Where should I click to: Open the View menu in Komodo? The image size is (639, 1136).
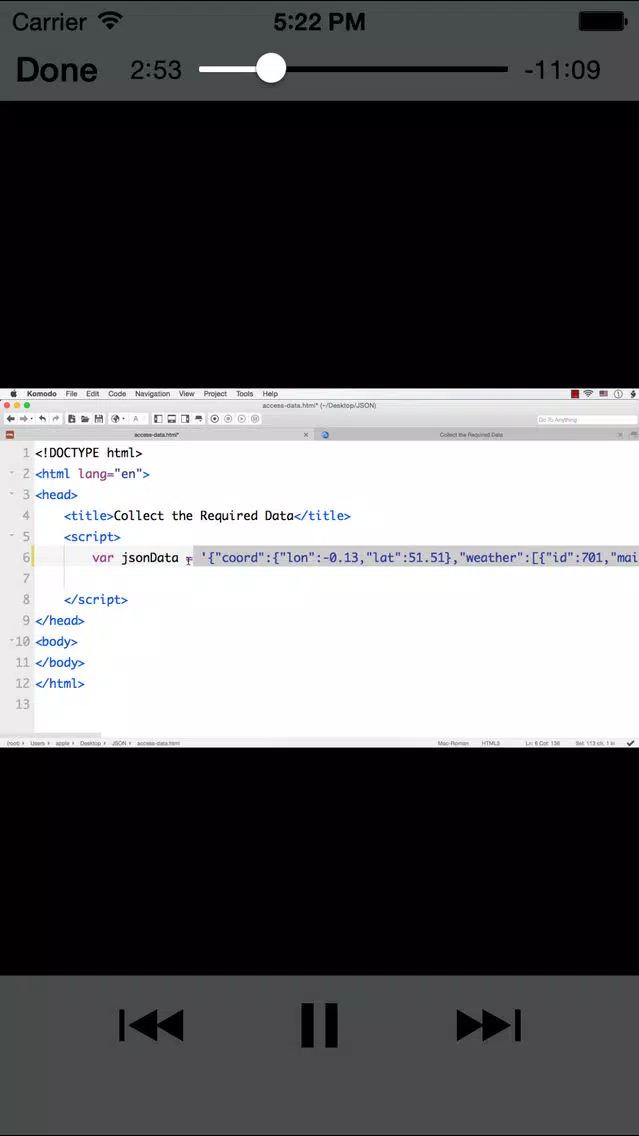(x=186, y=394)
